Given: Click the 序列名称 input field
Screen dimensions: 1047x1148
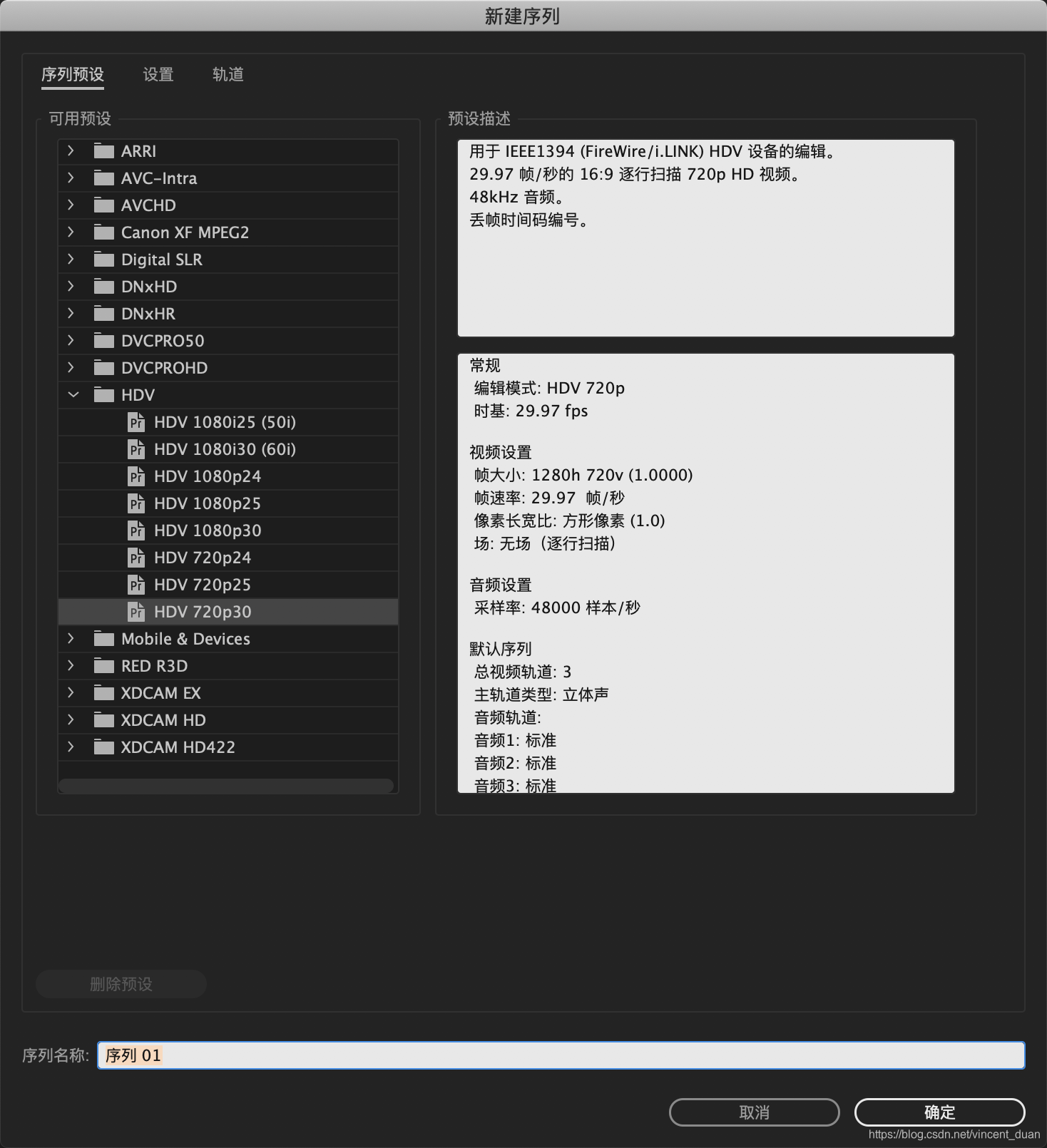Looking at the screenshot, I should pyautogui.click(x=561, y=1055).
